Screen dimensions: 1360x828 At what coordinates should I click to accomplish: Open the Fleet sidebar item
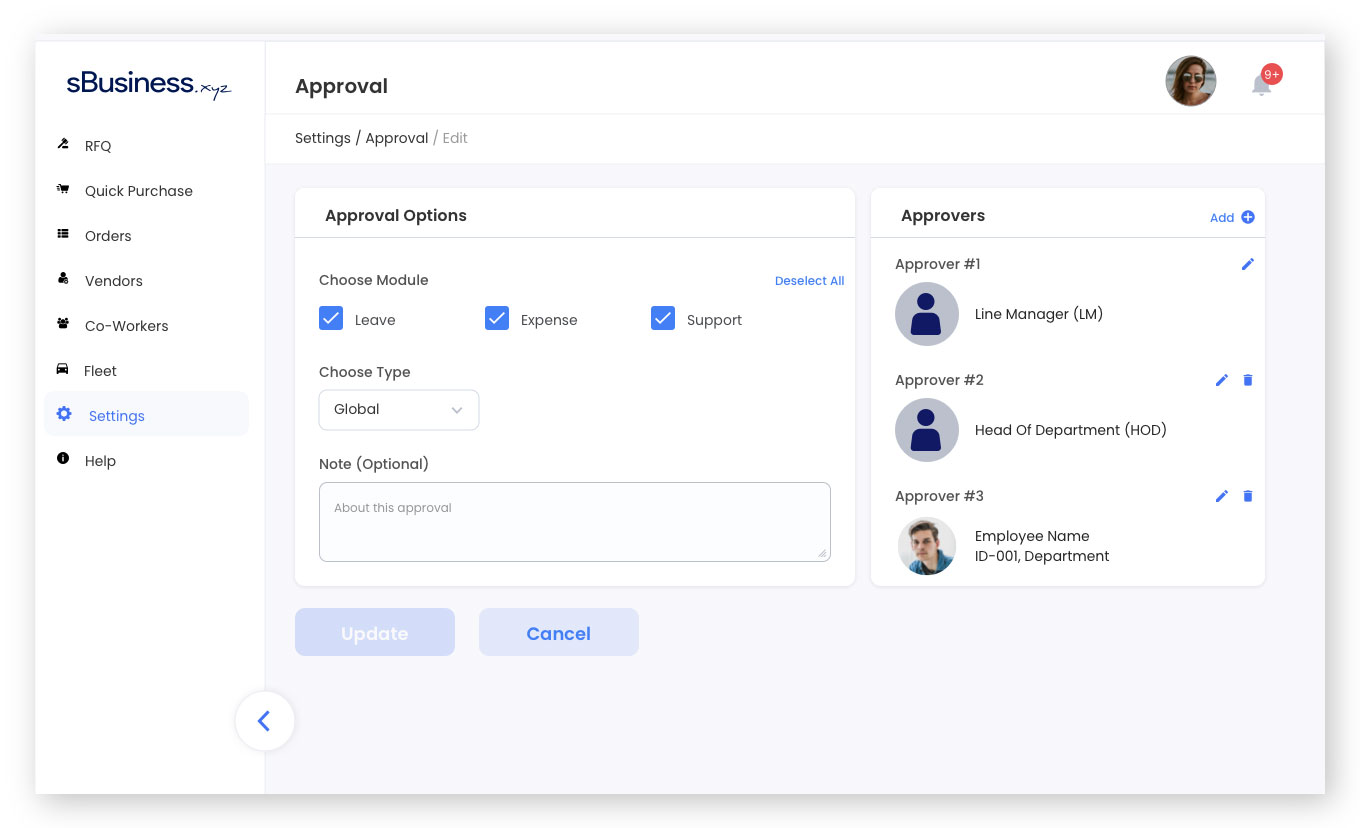[x=100, y=371]
